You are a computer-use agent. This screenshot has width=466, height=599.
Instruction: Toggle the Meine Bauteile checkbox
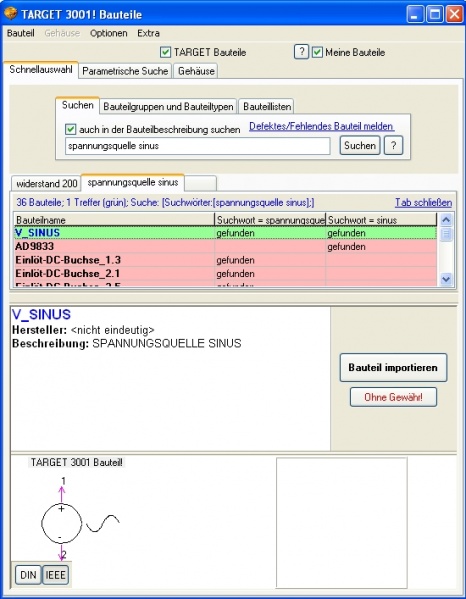click(317, 52)
